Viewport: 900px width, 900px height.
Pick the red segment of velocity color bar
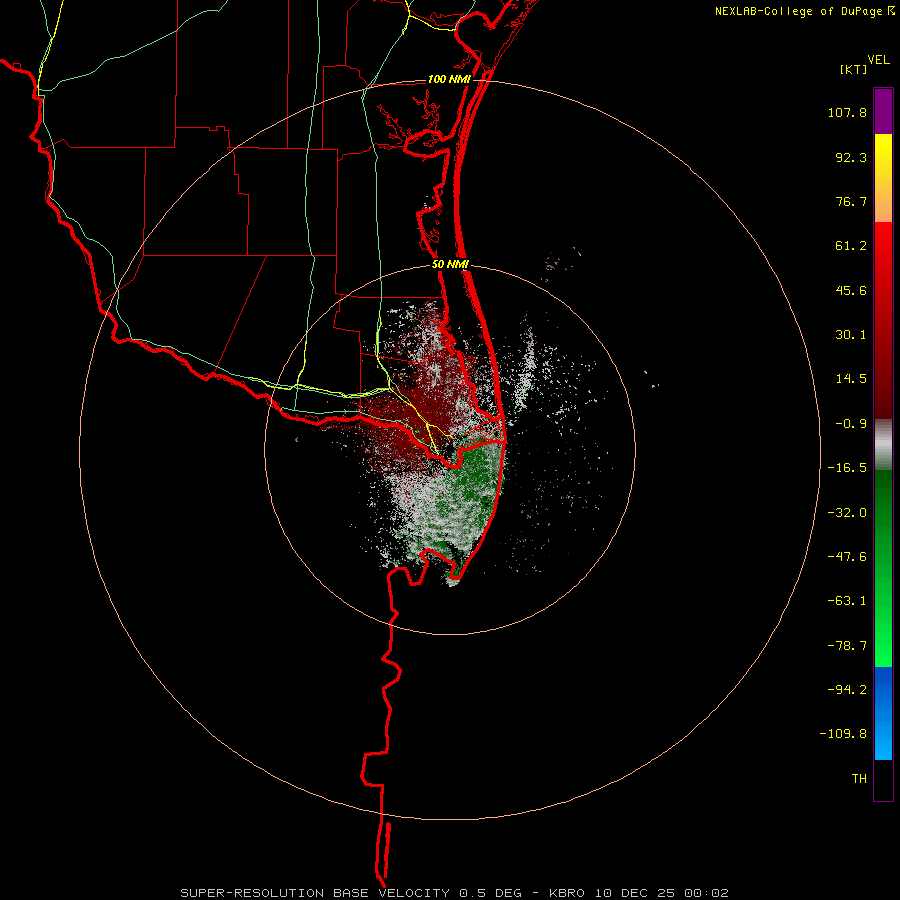point(883,320)
